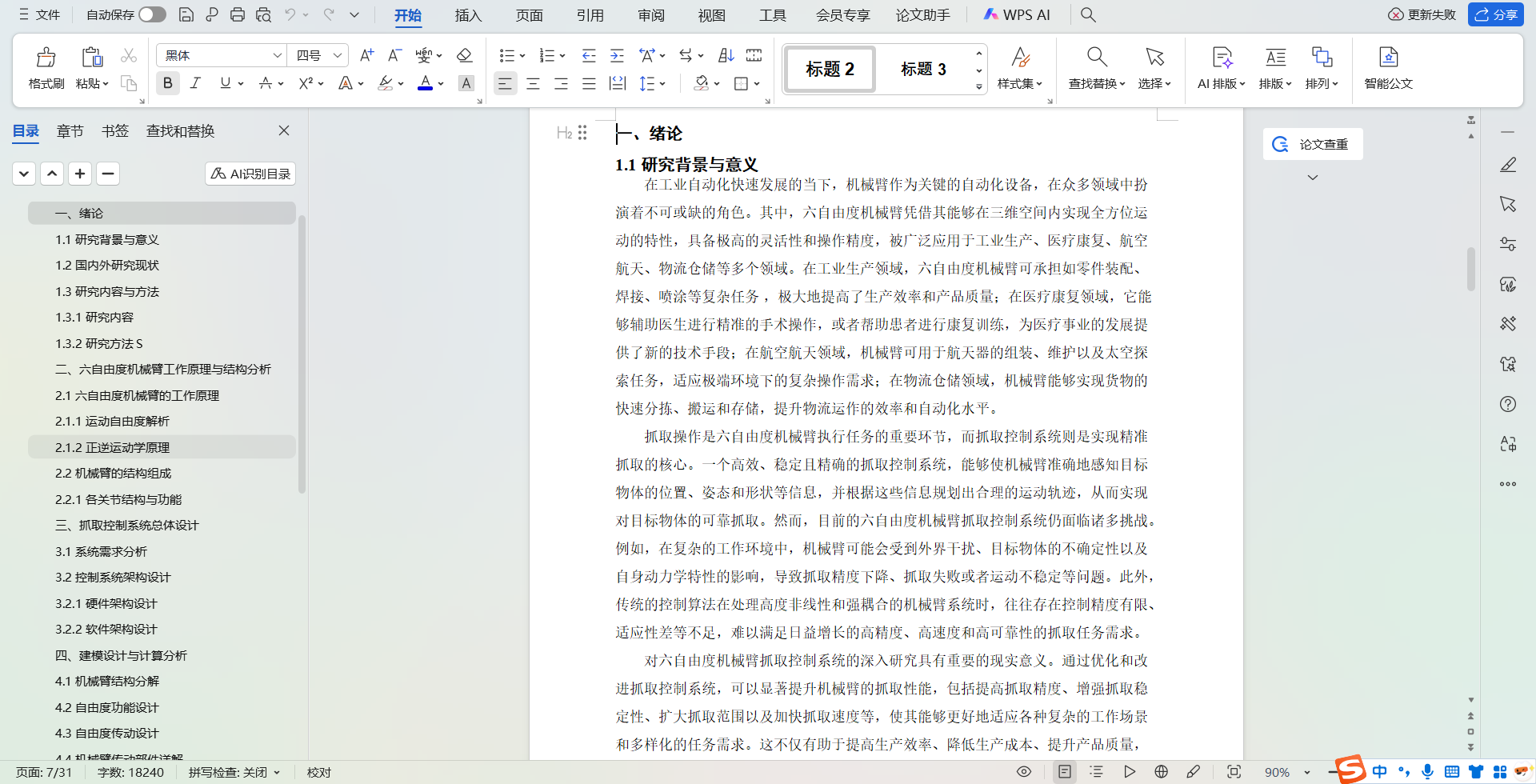
Task: Toggle left alignment button
Action: [x=505, y=83]
